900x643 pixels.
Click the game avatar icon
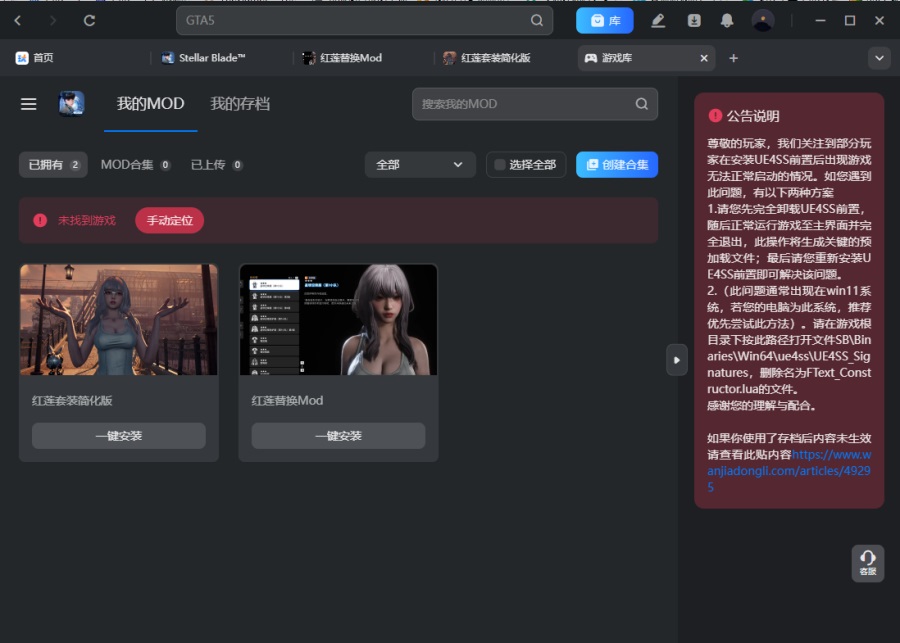tap(72, 104)
